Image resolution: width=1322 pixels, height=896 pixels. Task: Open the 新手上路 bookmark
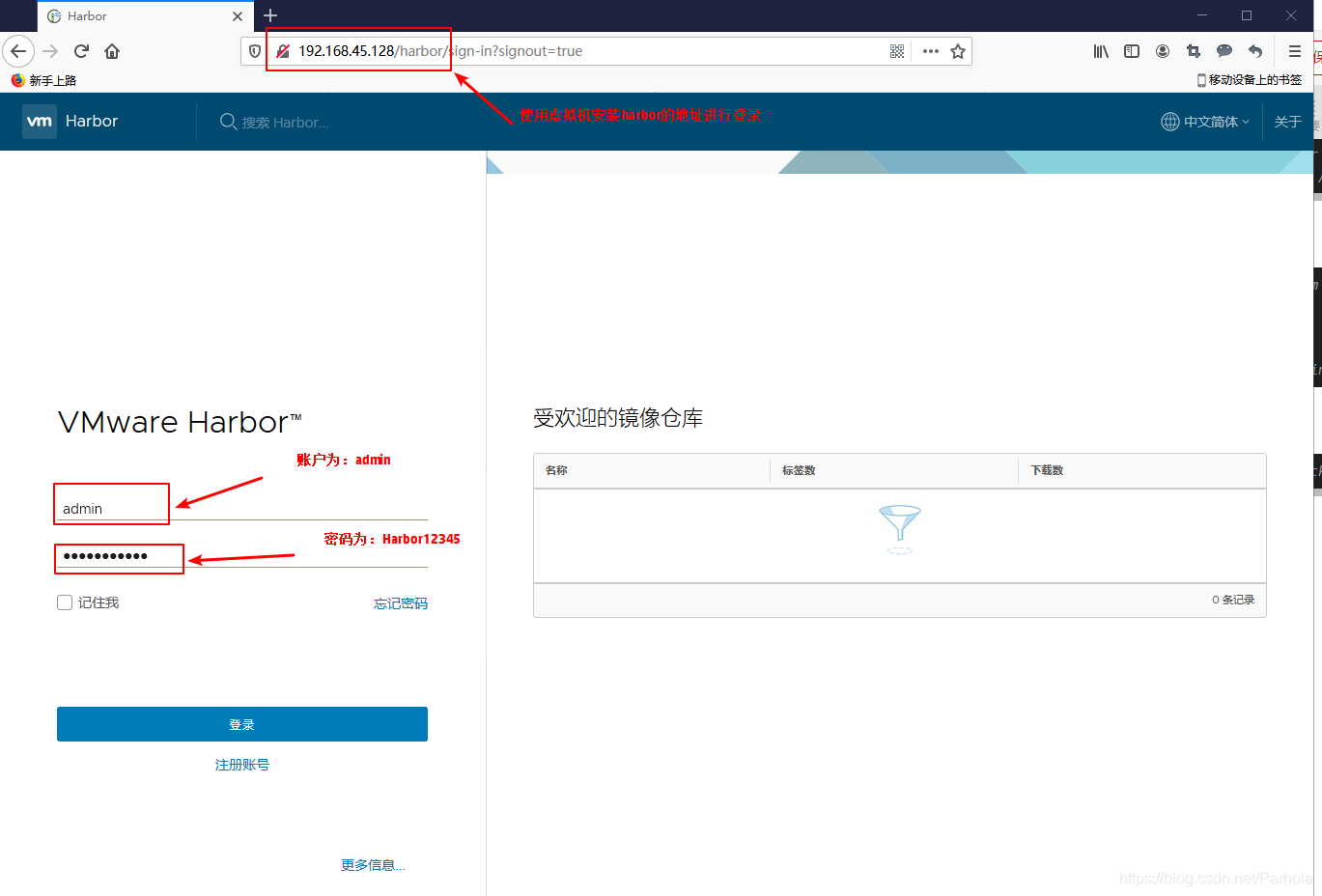coord(43,80)
